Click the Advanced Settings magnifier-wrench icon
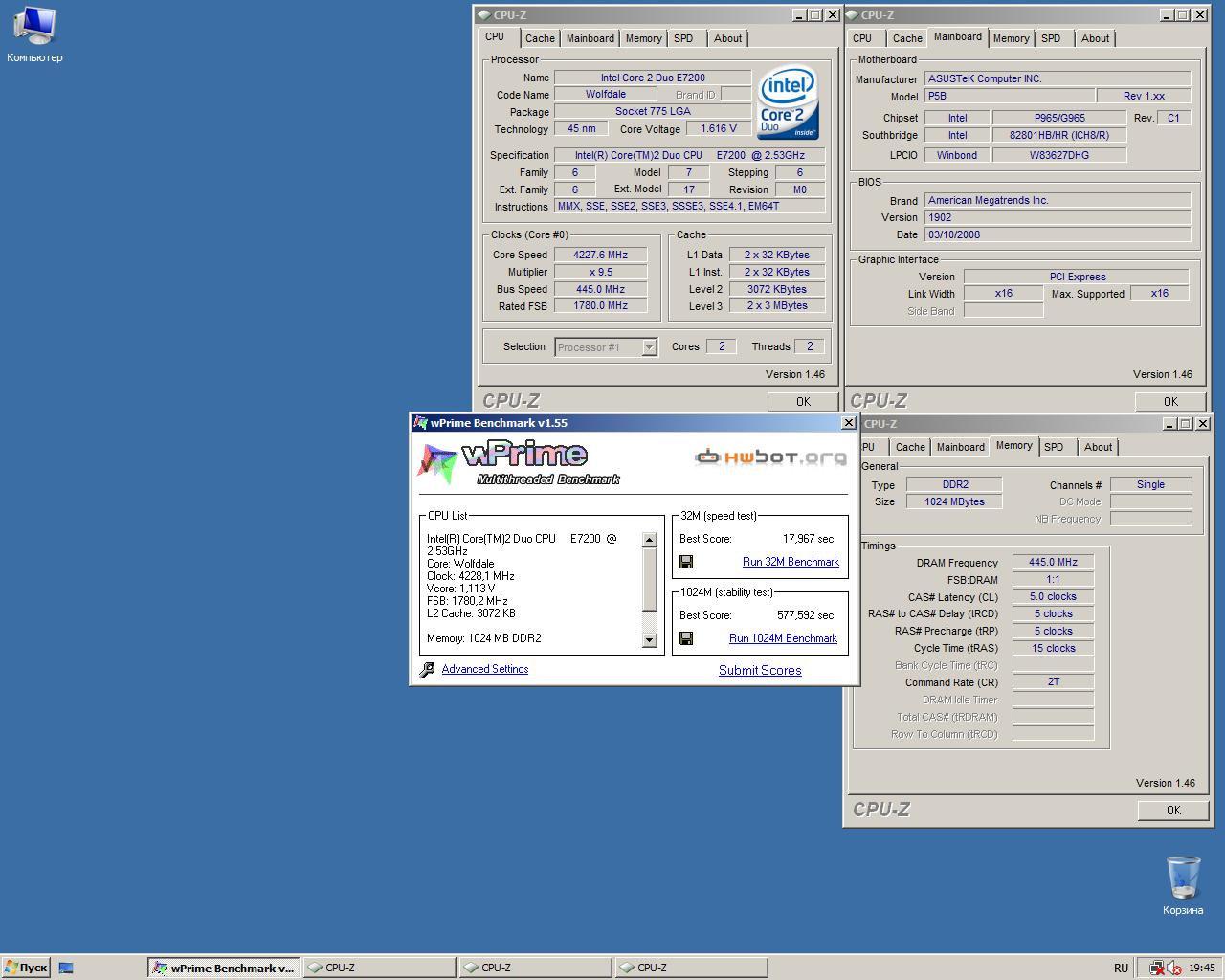Screen dimensions: 1225x980 point(427,670)
